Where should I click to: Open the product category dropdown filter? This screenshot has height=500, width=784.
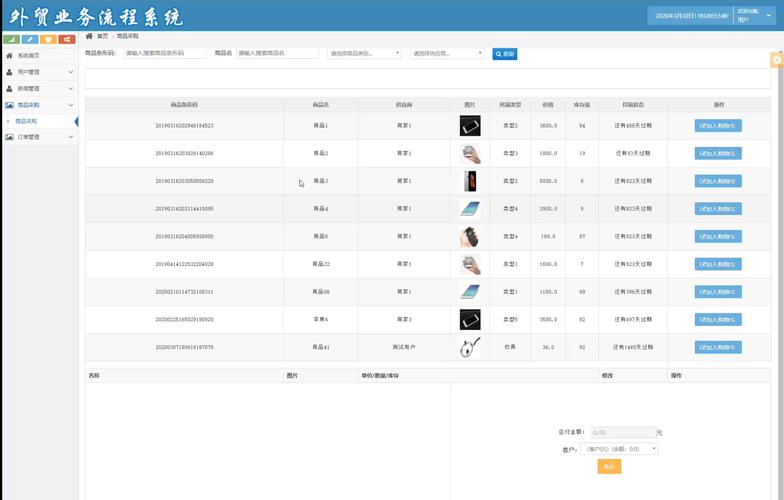(x=364, y=53)
